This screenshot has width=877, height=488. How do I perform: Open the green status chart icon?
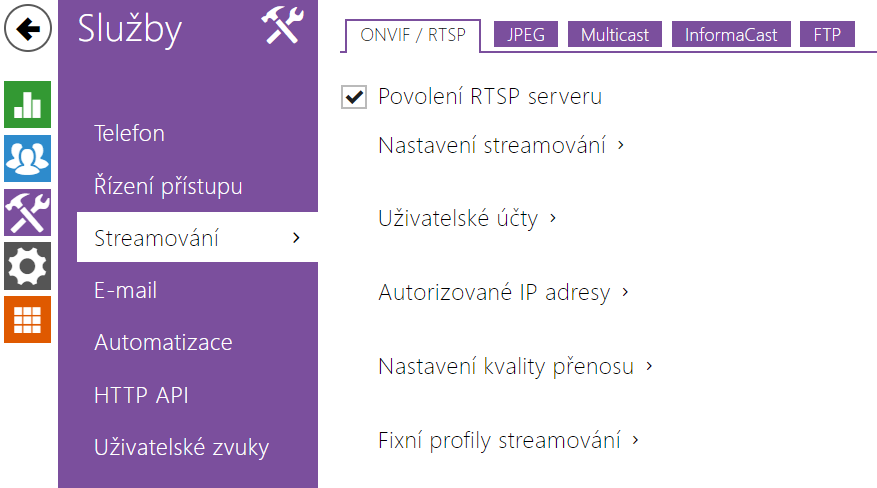point(27,105)
